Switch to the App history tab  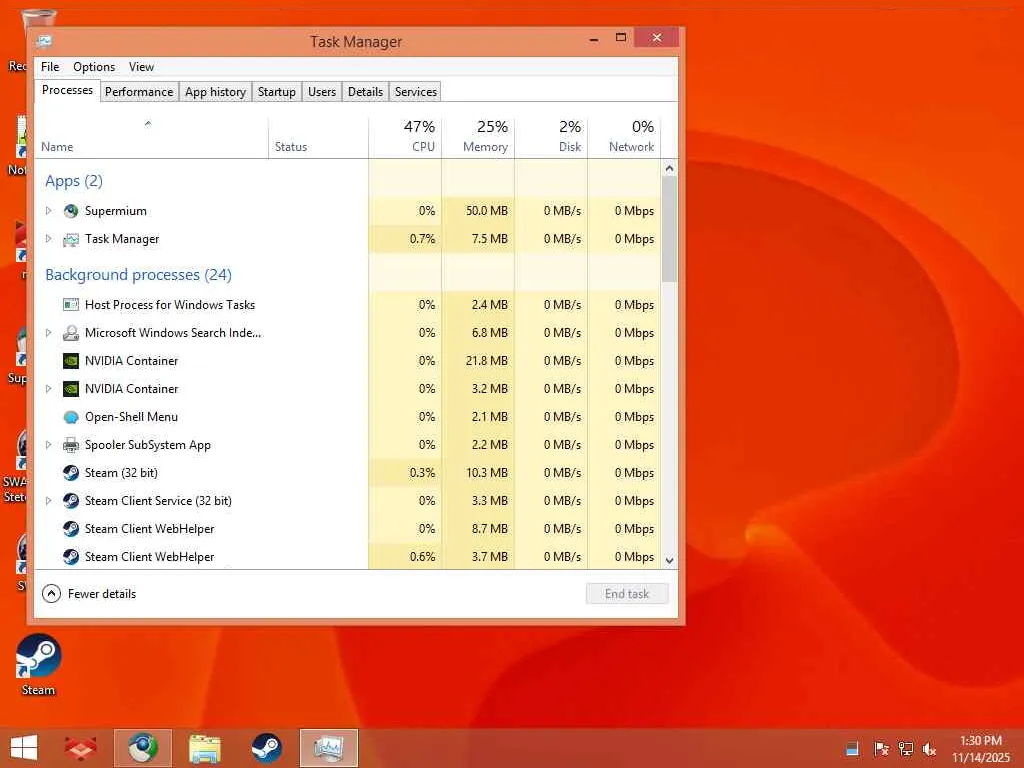click(x=216, y=92)
